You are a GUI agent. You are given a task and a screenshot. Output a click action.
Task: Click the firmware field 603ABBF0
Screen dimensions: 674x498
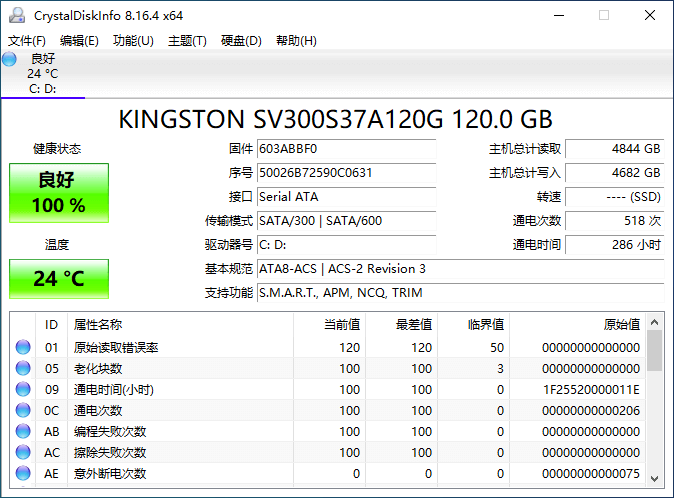pyautogui.click(x=346, y=149)
